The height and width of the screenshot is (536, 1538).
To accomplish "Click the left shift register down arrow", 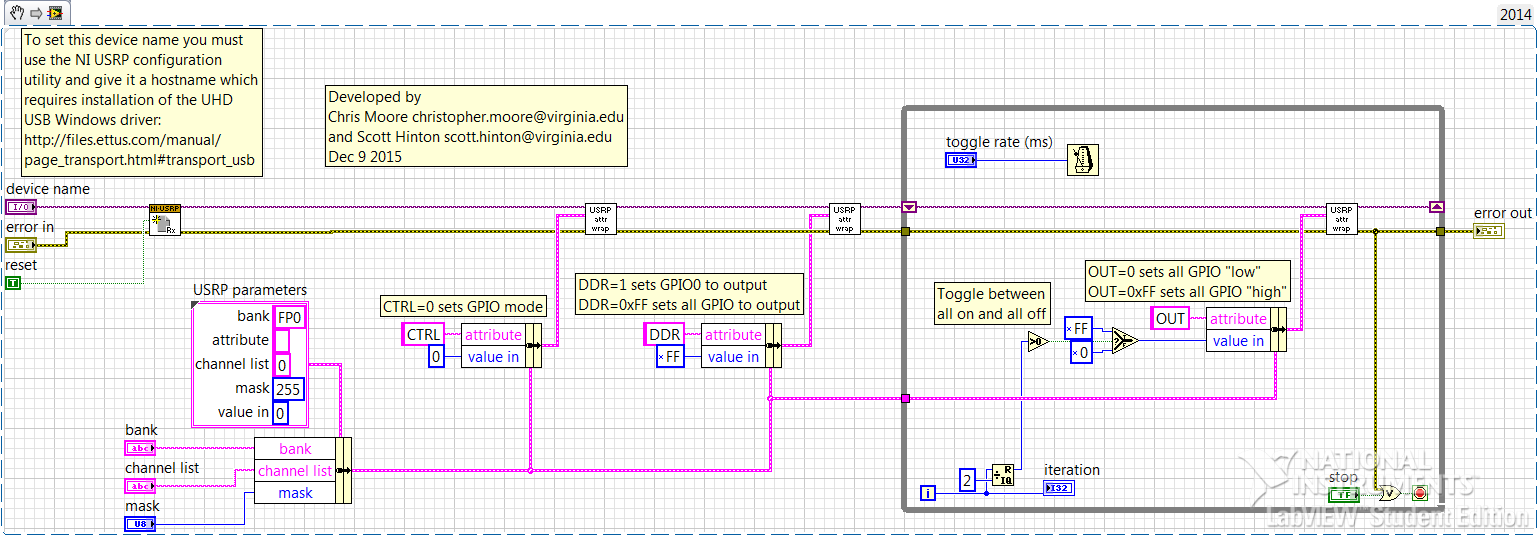I will coord(909,207).
